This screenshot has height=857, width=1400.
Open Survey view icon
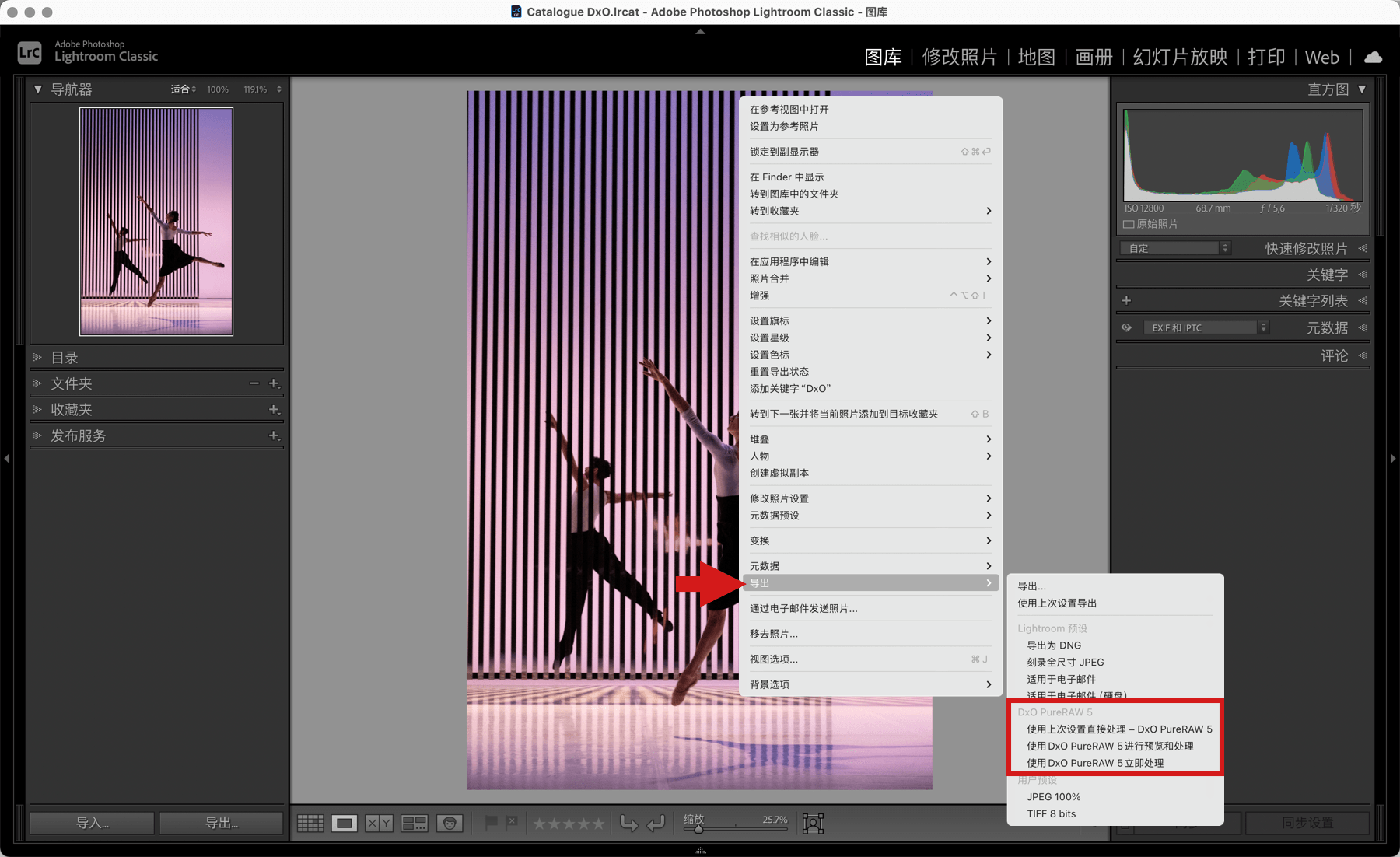(x=415, y=823)
